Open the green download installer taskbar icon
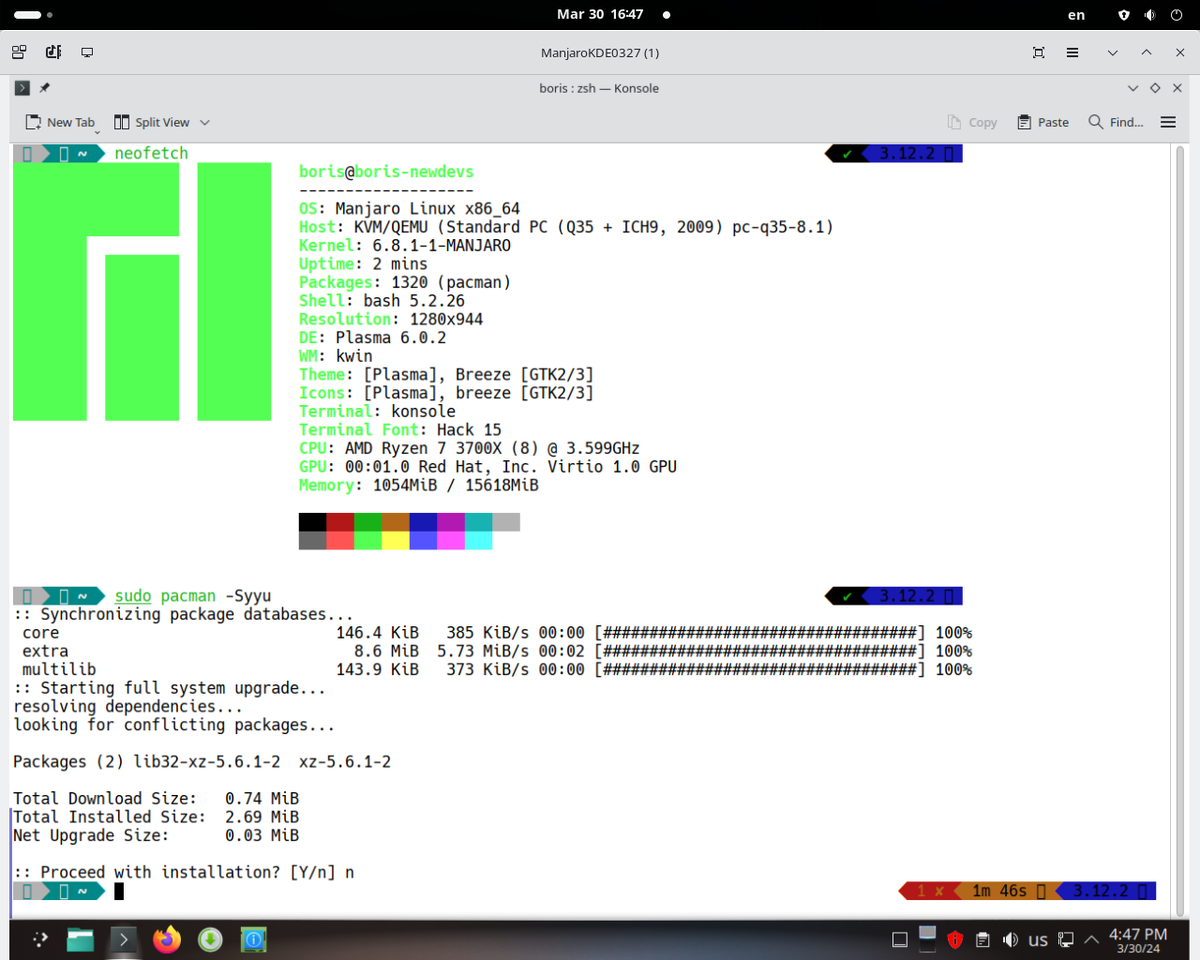The image size is (1200, 960). click(x=210, y=939)
